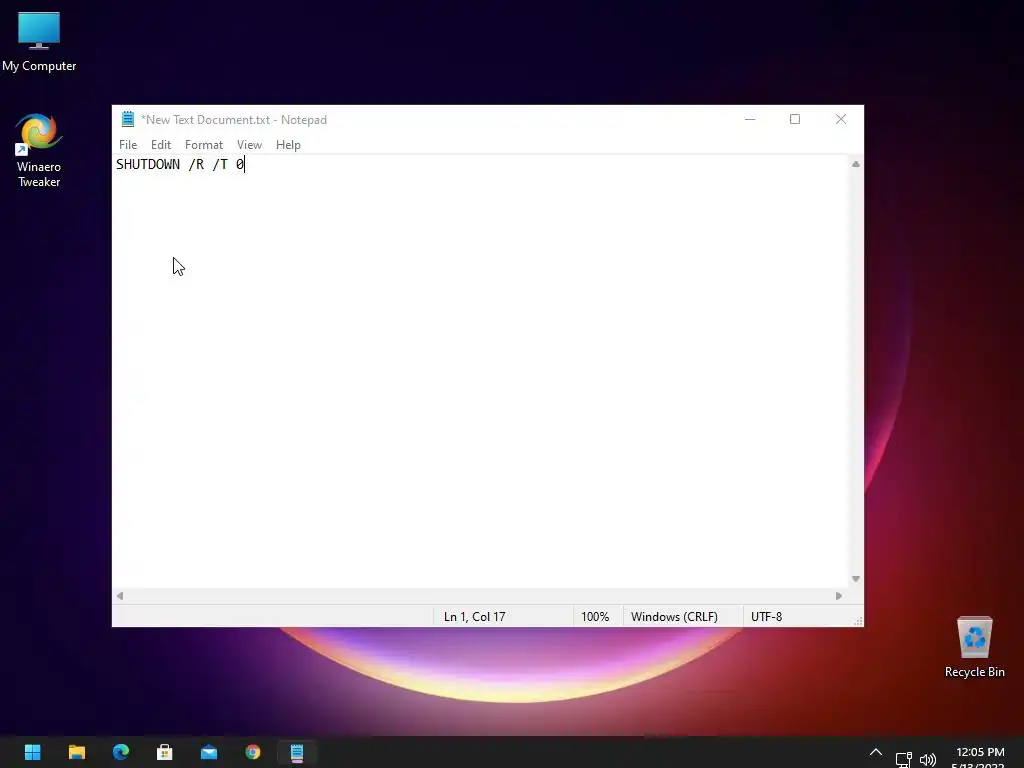
Task: Click the Ln 1, Col 17 status indicator
Action: point(475,616)
